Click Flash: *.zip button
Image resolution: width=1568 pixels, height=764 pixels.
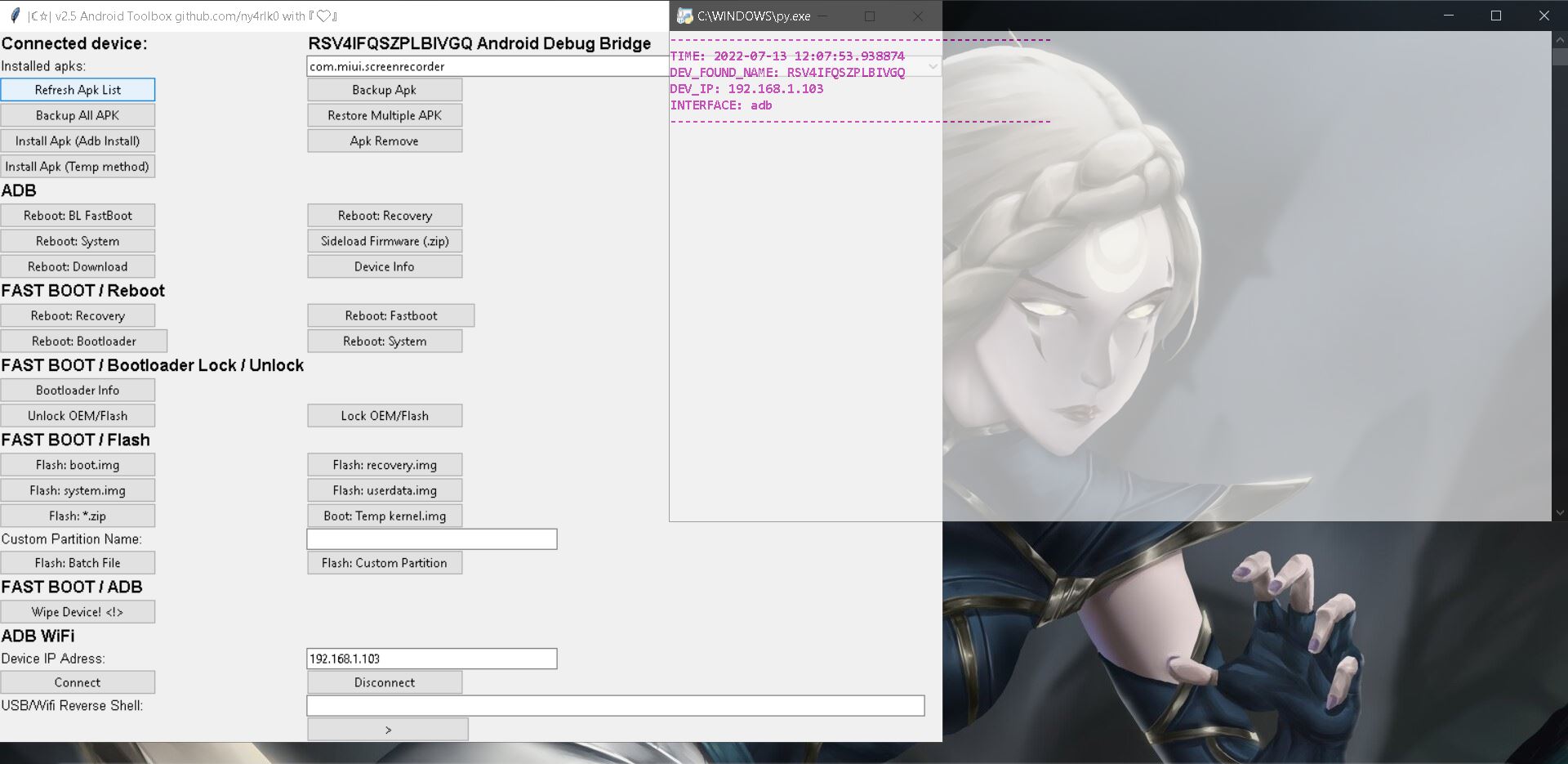78,516
